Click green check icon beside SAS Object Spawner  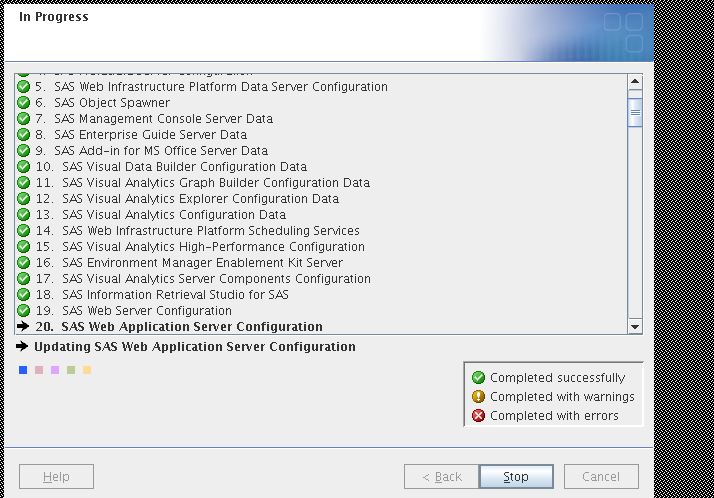click(x=24, y=103)
